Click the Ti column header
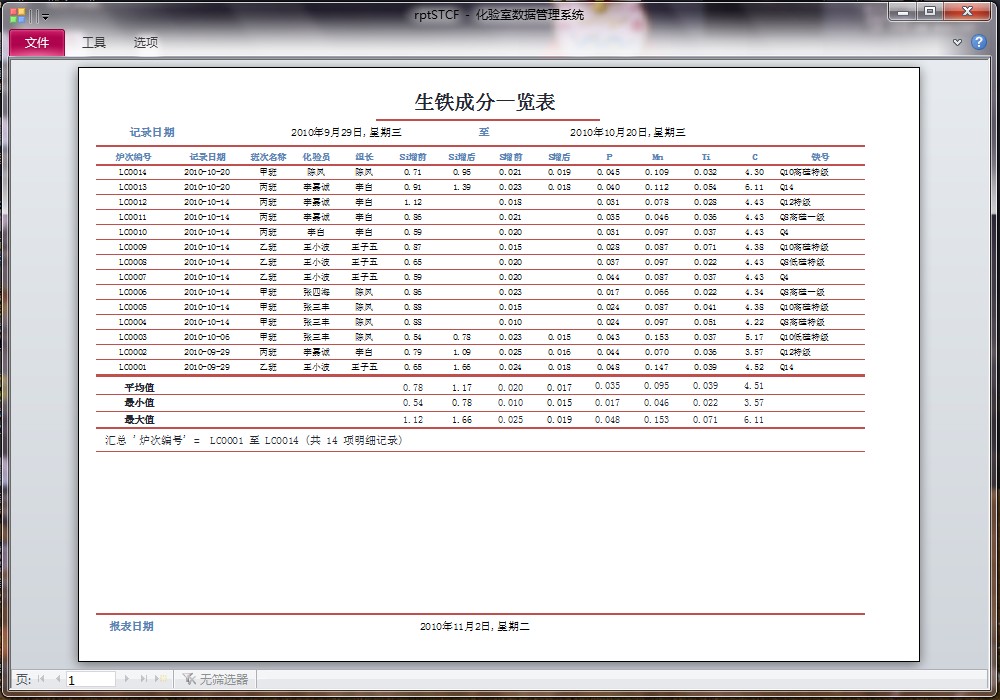The width and height of the screenshot is (1000, 700). [x=705, y=157]
